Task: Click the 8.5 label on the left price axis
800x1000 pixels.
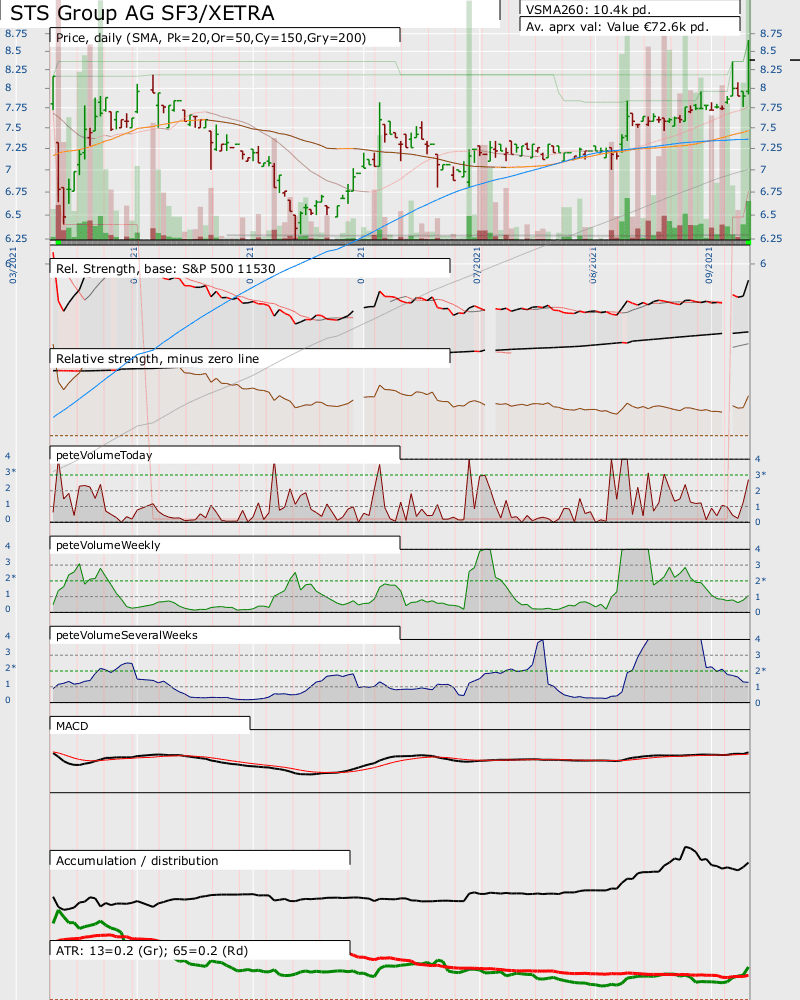Action: (x=13, y=50)
